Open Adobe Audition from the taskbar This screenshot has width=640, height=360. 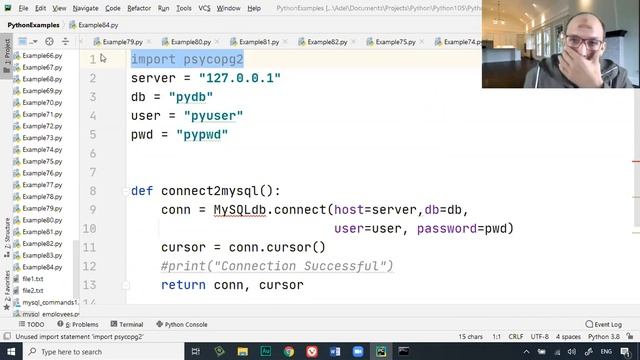coord(266,351)
